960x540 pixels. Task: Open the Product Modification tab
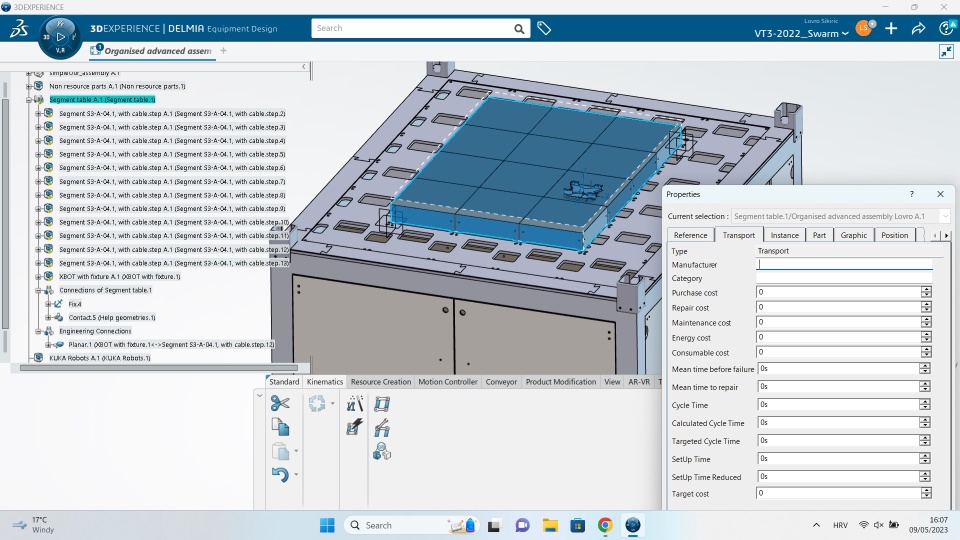click(561, 381)
